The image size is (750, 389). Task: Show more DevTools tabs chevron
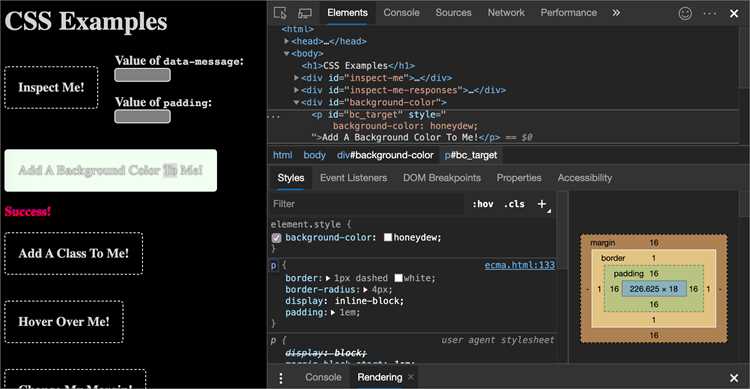click(616, 13)
